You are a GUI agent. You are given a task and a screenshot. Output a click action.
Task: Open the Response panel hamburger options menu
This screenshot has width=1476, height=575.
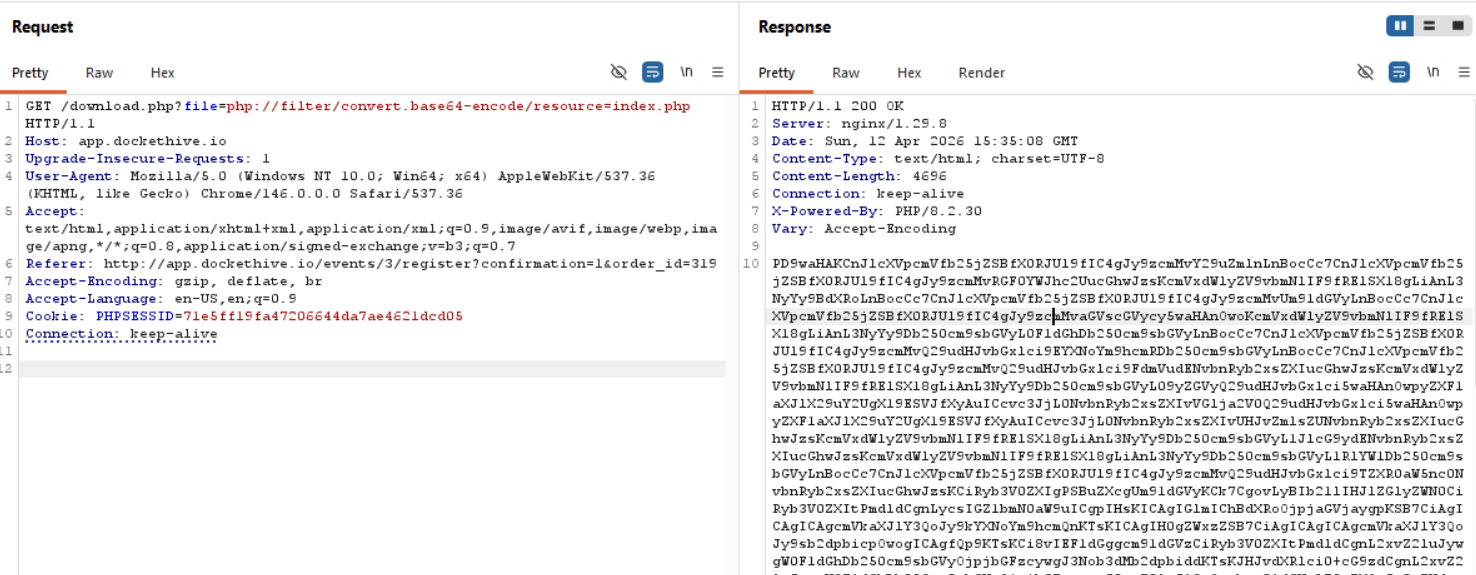(x=1464, y=72)
